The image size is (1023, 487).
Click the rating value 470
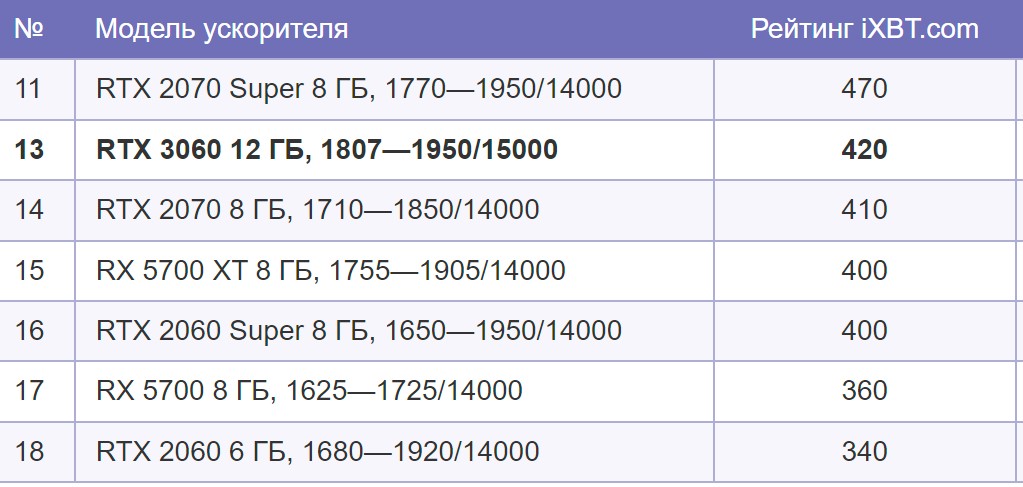click(864, 89)
